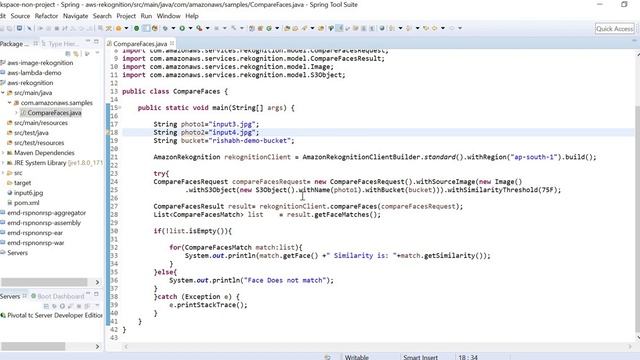640x360 pixels.
Task: Collapse main method fold at line 15
Action: pos(120,108)
